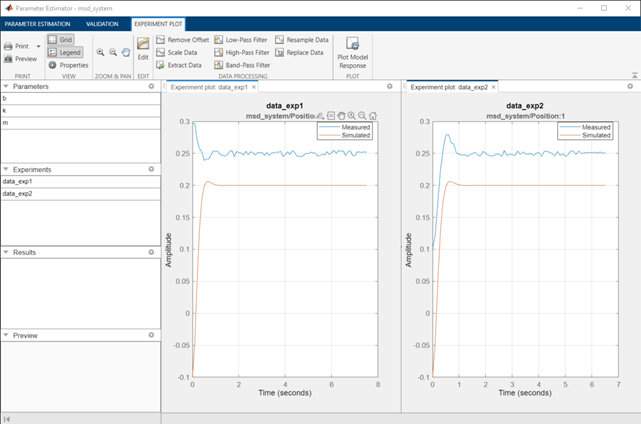Activate the pan hand tool
Screen dimensions: 641x424
pos(126,52)
